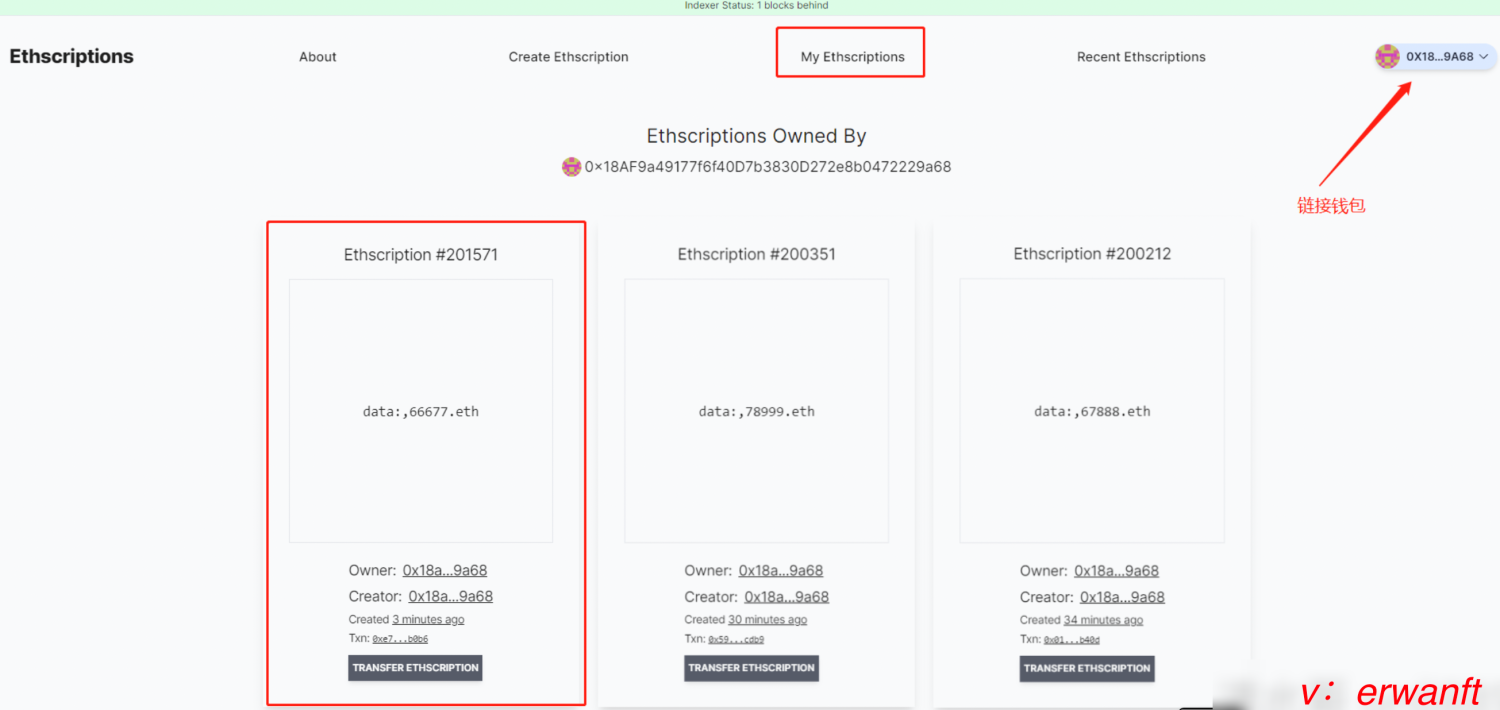Open the data:,78999.eth content preview
The image size is (1500, 710).
pos(757,411)
